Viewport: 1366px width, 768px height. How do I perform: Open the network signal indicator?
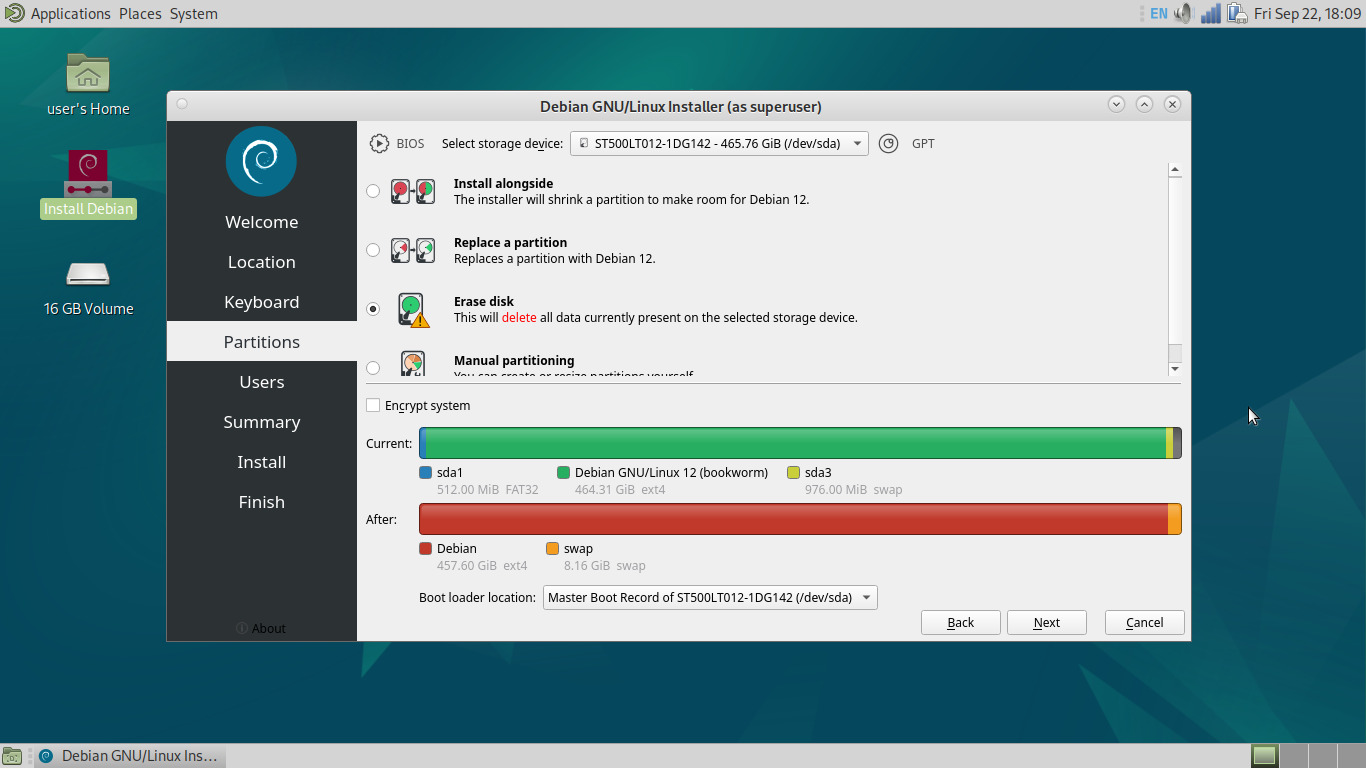(1211, 13)
